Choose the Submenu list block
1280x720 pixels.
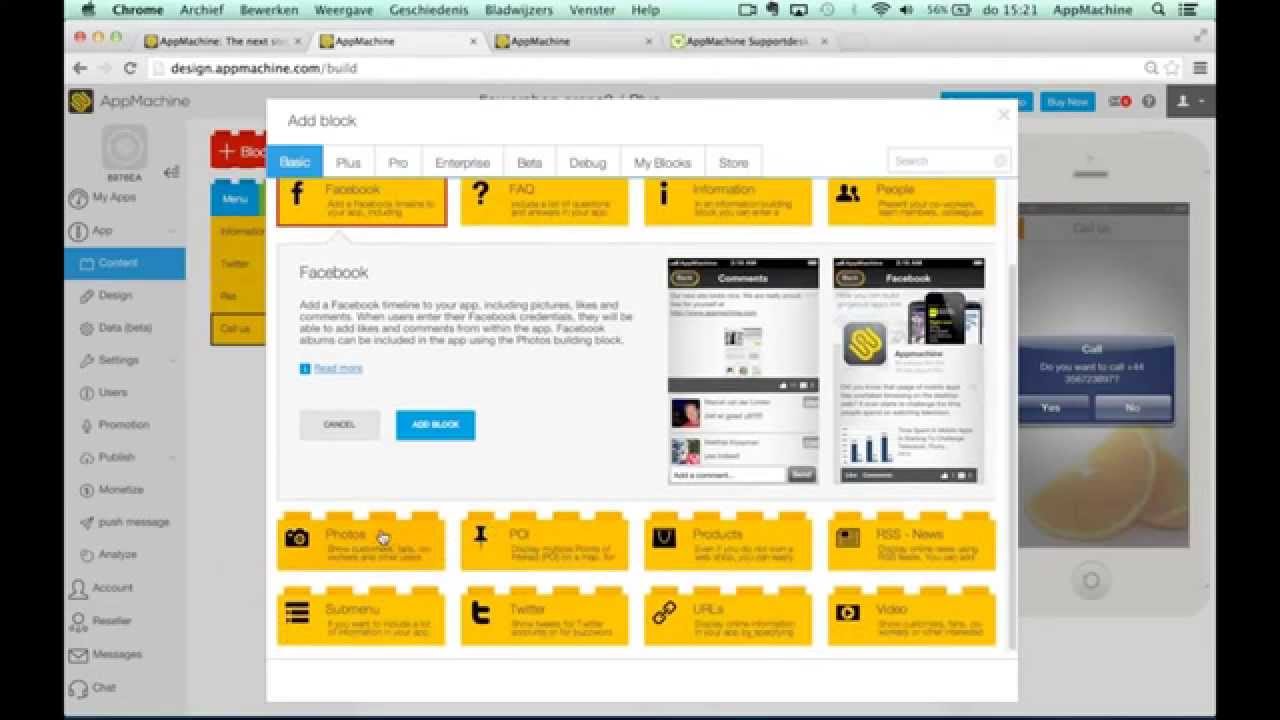coord(361,618)
